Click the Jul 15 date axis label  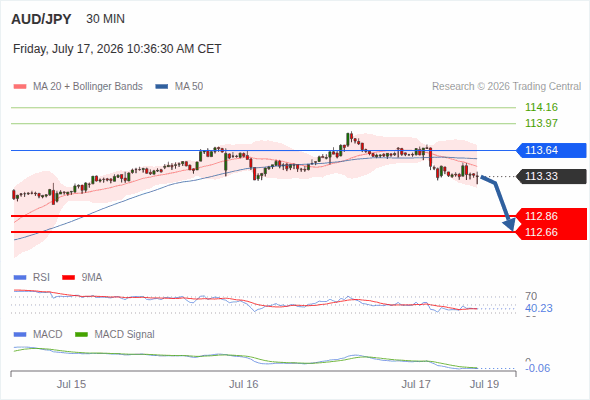coord(71,384)
